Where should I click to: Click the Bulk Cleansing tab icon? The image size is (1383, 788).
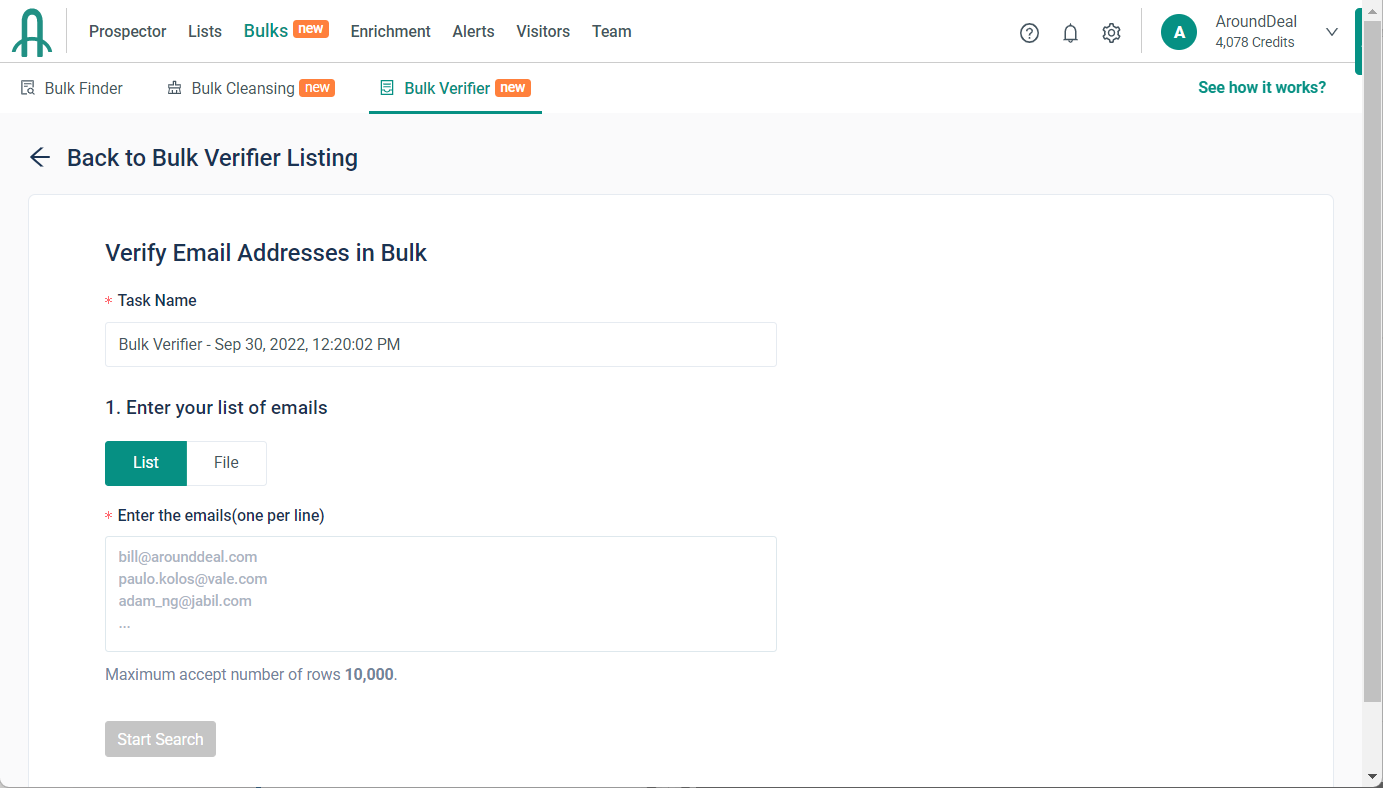(x=174, y=88)
